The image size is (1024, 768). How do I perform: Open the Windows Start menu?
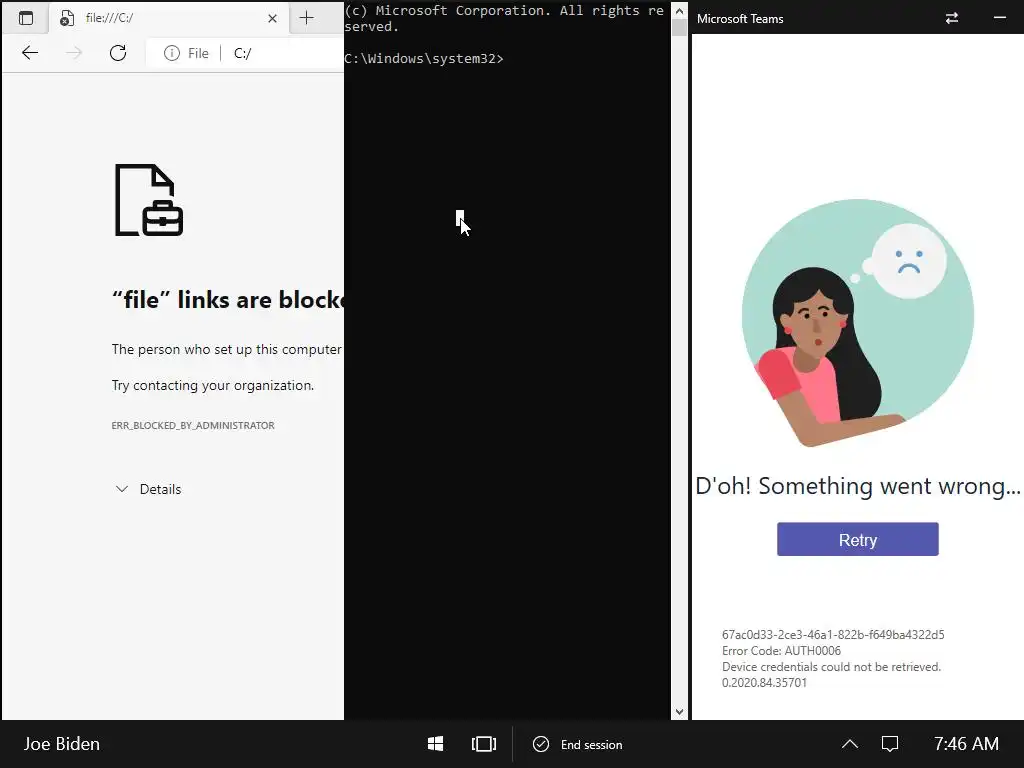pos(436,744)
